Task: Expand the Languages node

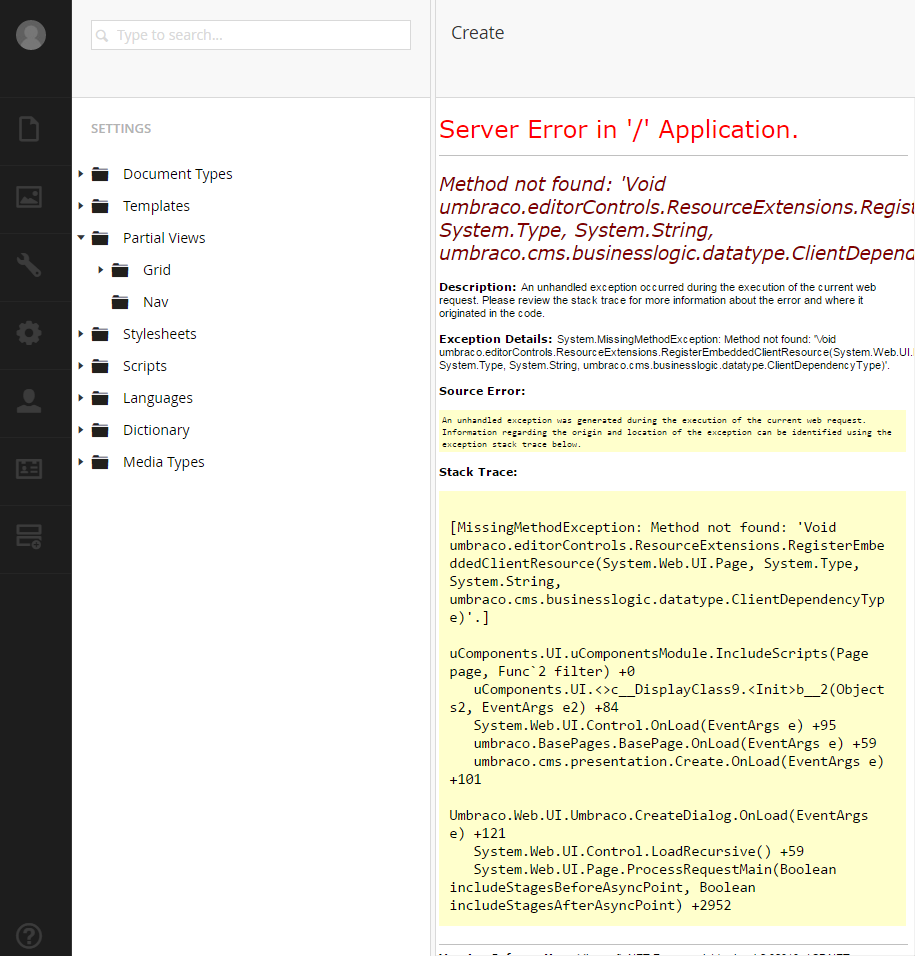Action: coord(80,398)
